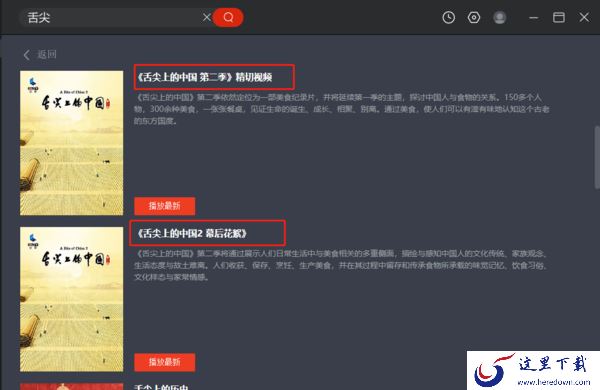Play latest episode of 第二季 精切视频
600x390 pixels.
point(165,206)
